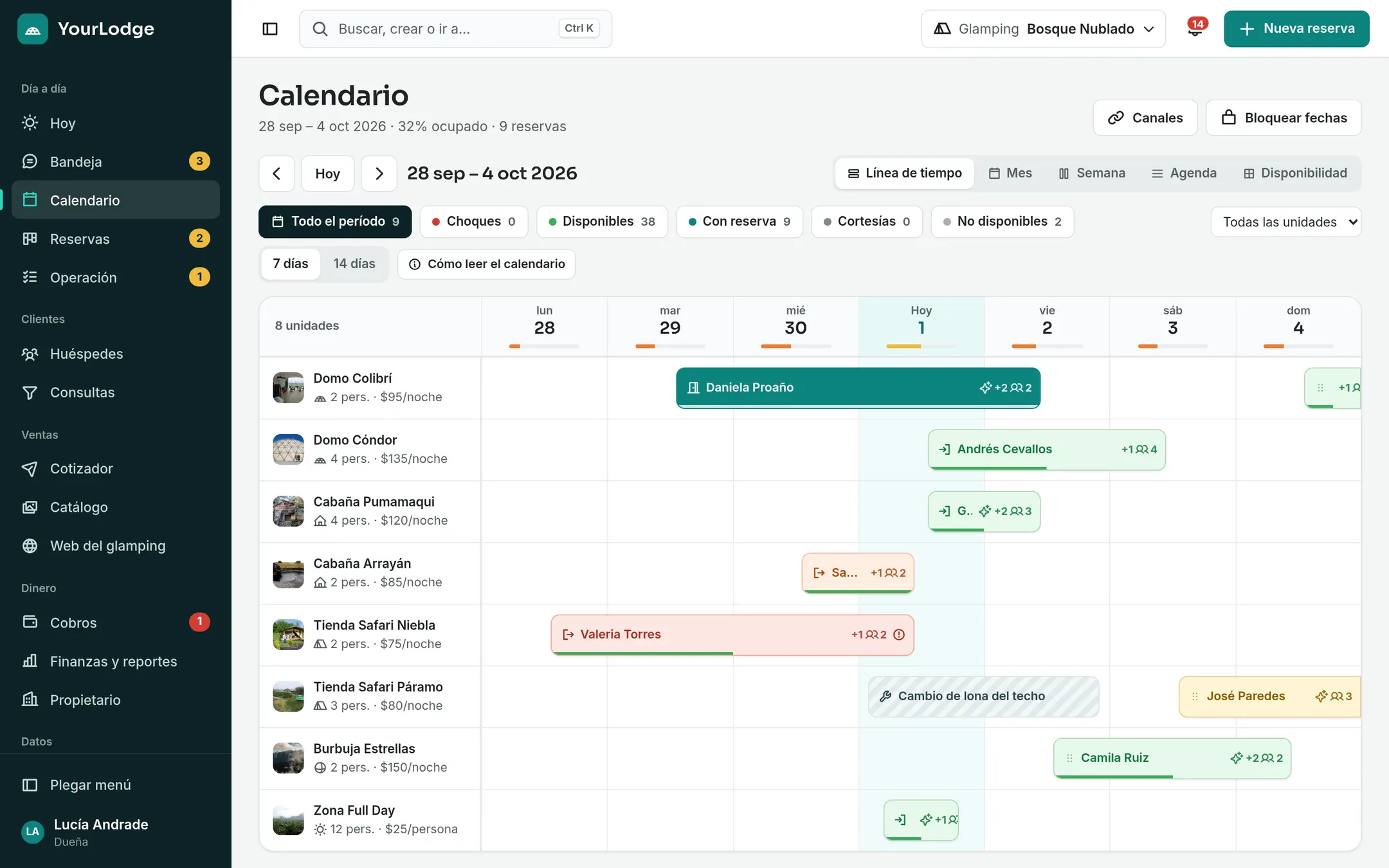Open Cobros payments section
The image size is (1389, 868).
tap(116, 622)
